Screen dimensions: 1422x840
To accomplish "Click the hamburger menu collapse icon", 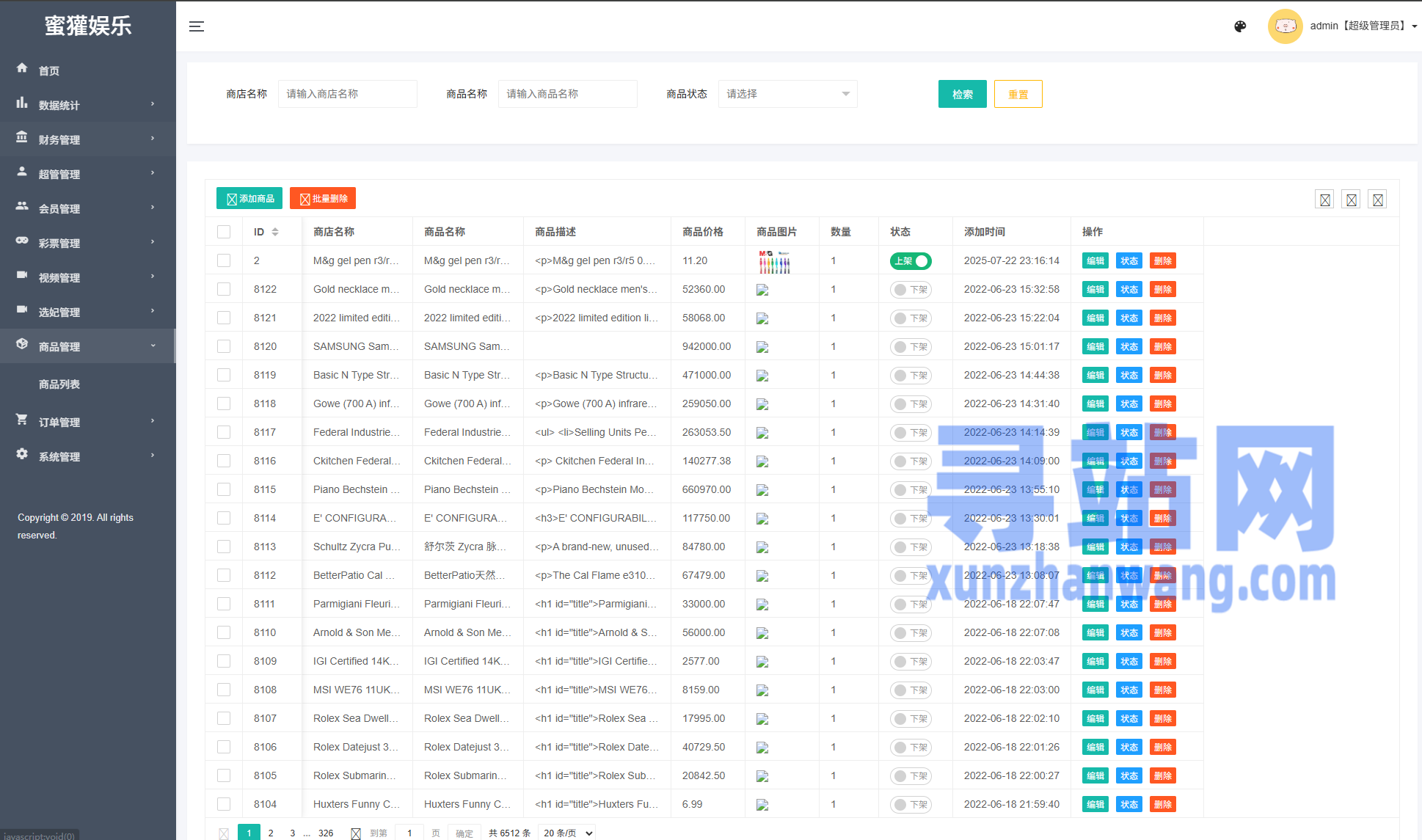I will tap(197, 26).
